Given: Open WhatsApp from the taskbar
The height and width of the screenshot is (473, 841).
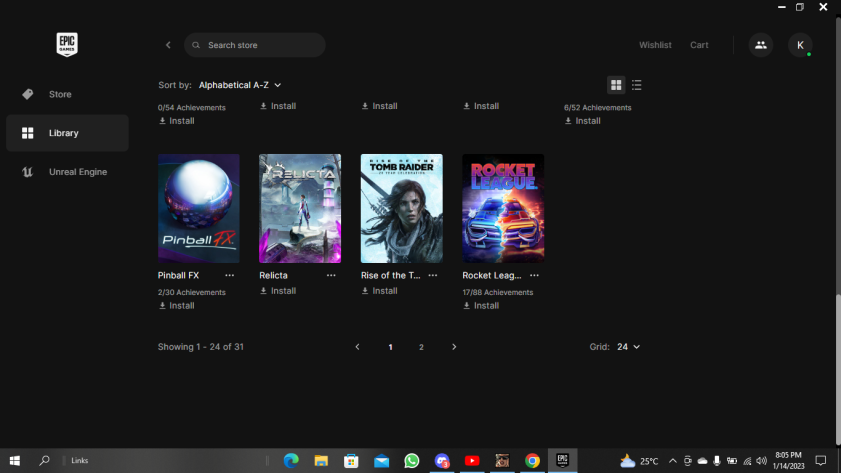Looking at the screenshot, I should pos(411,461).
